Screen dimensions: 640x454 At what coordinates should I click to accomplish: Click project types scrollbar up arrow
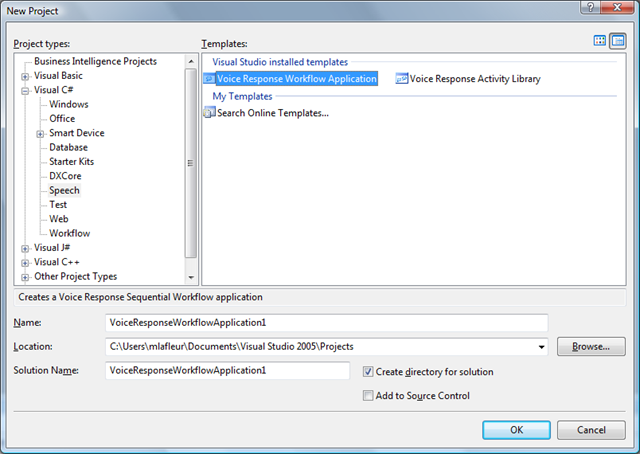point(191,62)
